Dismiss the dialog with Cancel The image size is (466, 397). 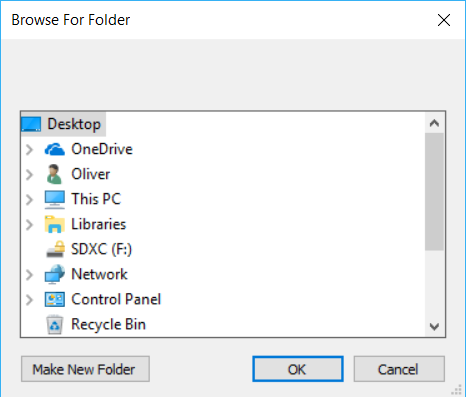pyautogui.click(x=399, y=369)
